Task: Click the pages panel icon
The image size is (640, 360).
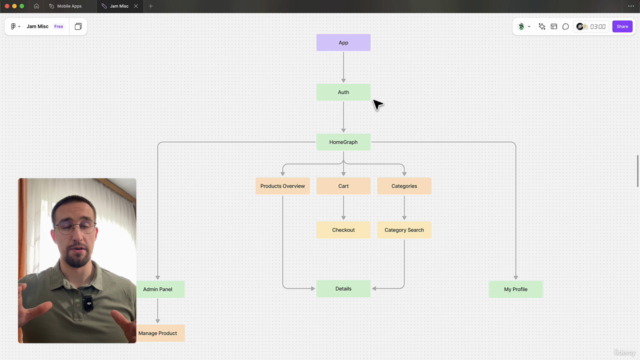Action: tap(78, 27)
